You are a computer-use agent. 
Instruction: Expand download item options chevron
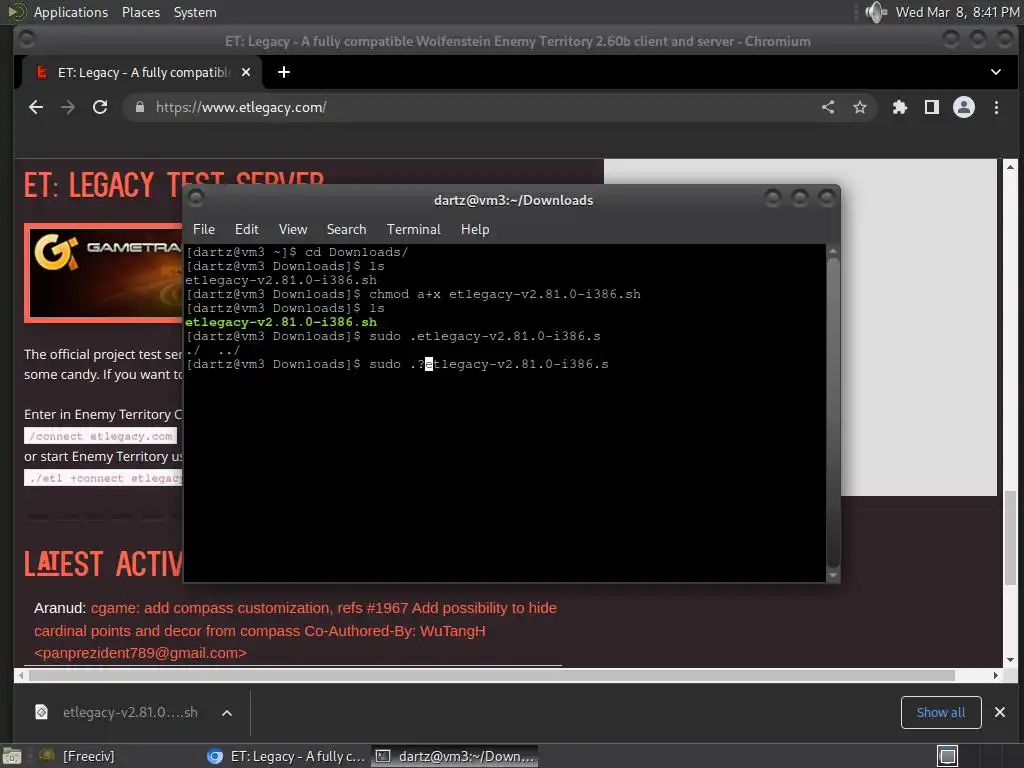[227, 712]
